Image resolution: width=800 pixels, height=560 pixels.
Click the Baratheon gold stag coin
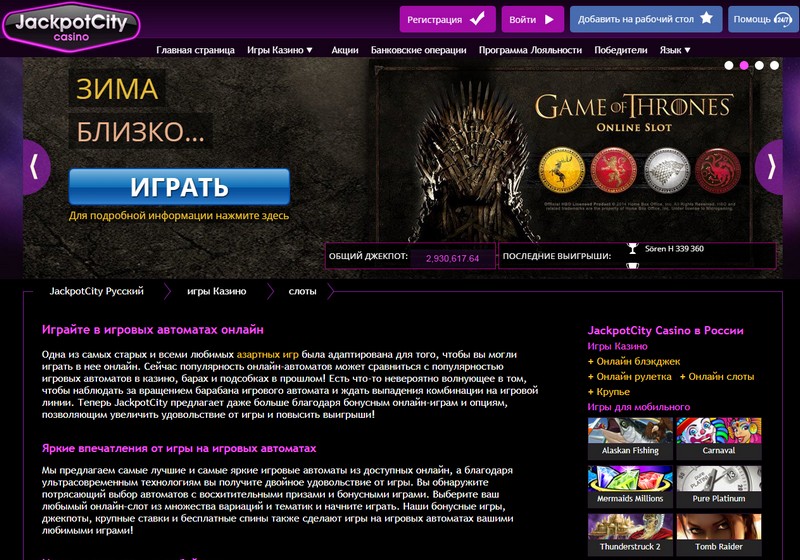point(562,170)
